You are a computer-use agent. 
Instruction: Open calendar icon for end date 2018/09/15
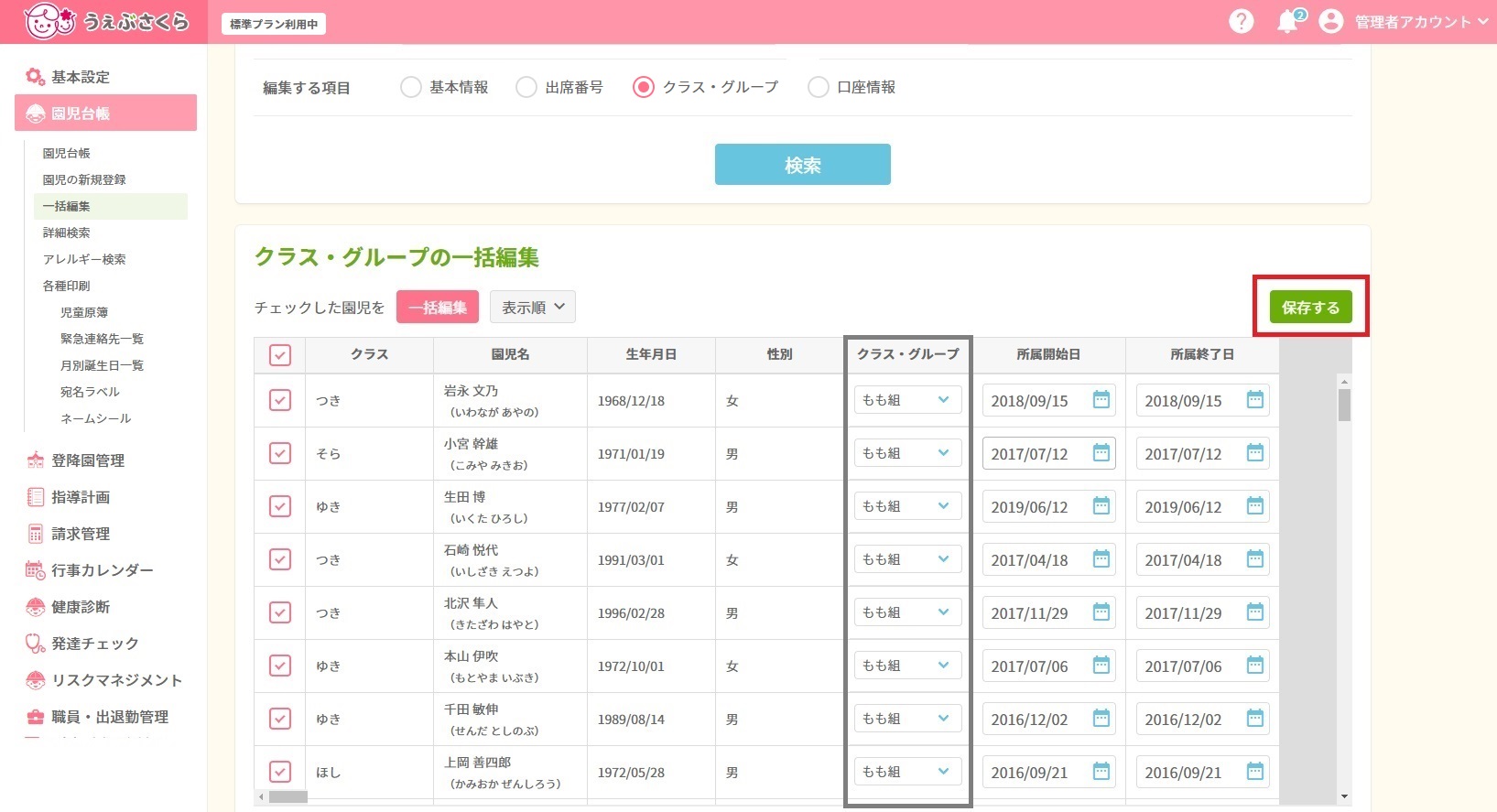(1255, 400)
